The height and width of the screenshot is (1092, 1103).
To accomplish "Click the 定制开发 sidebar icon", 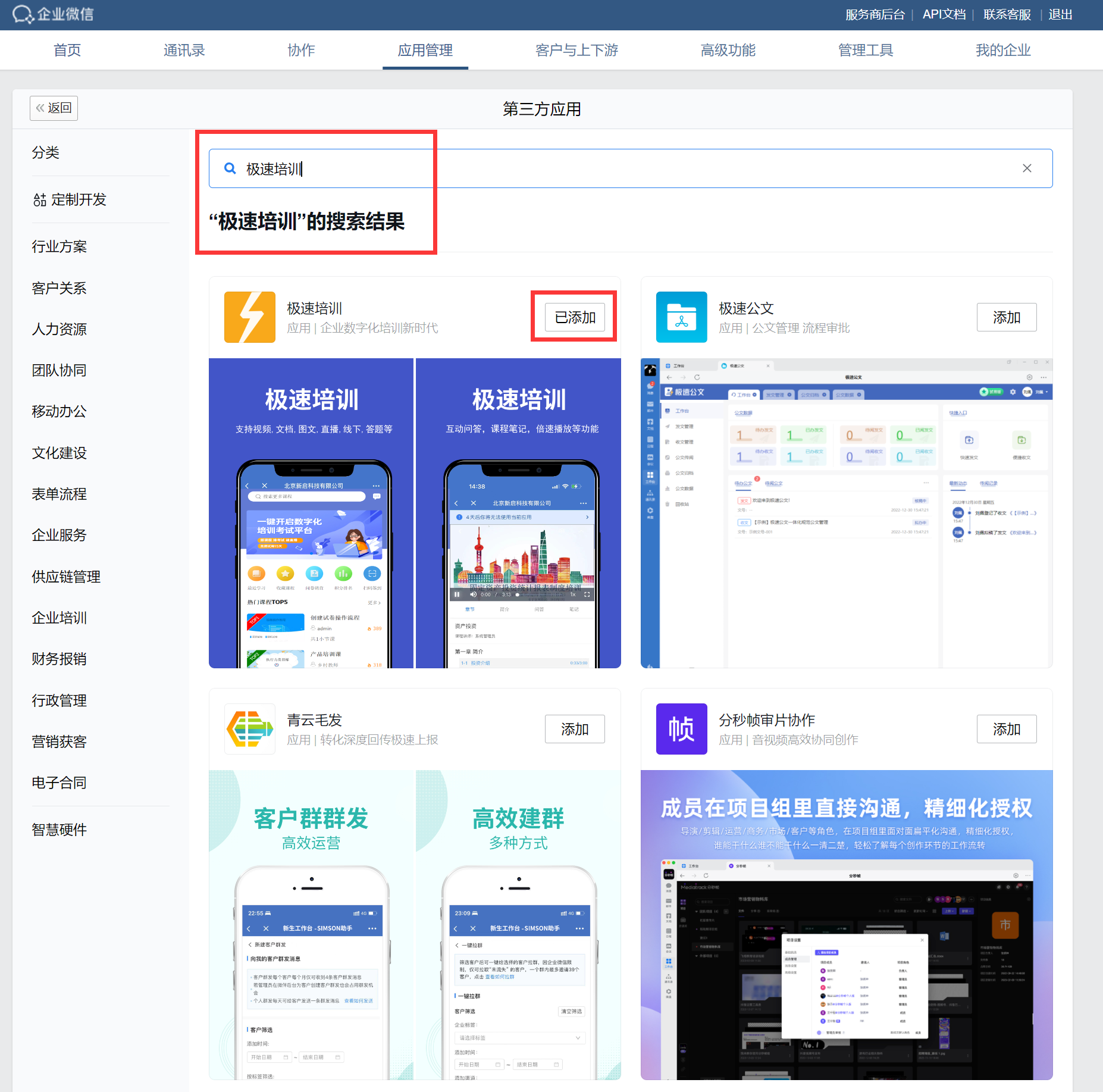I will coord(39,200).
